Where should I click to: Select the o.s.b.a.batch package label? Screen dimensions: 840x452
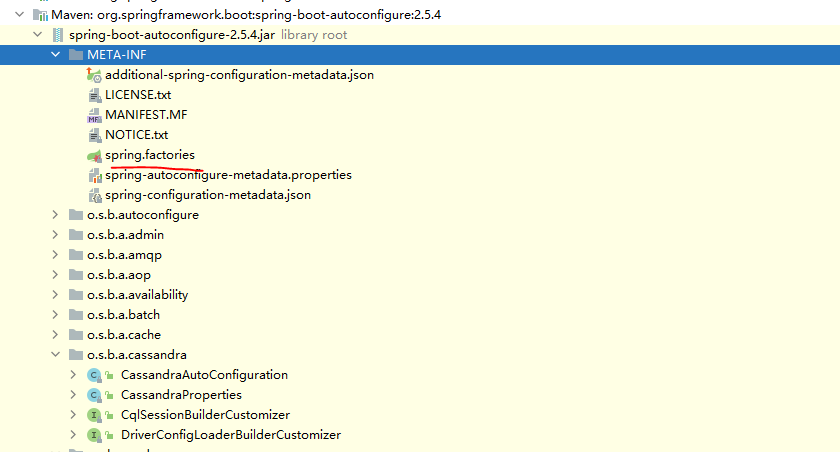point(123,314)
